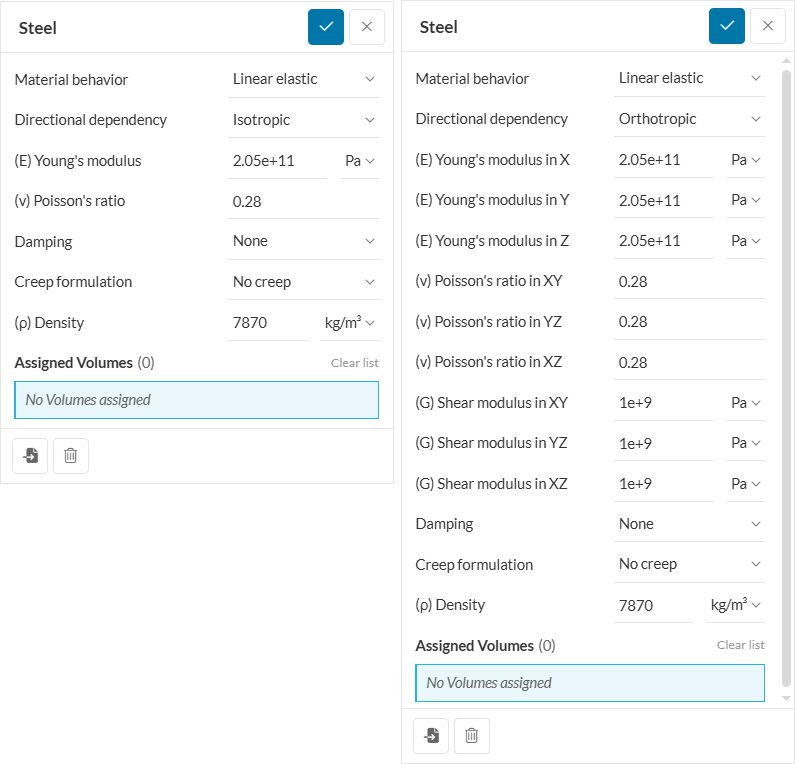This screenshot has width=795, height=764.
Task: Open the Isotropic directional dependency dropdown
Action: pyautogui.click(x=303, y=120)
